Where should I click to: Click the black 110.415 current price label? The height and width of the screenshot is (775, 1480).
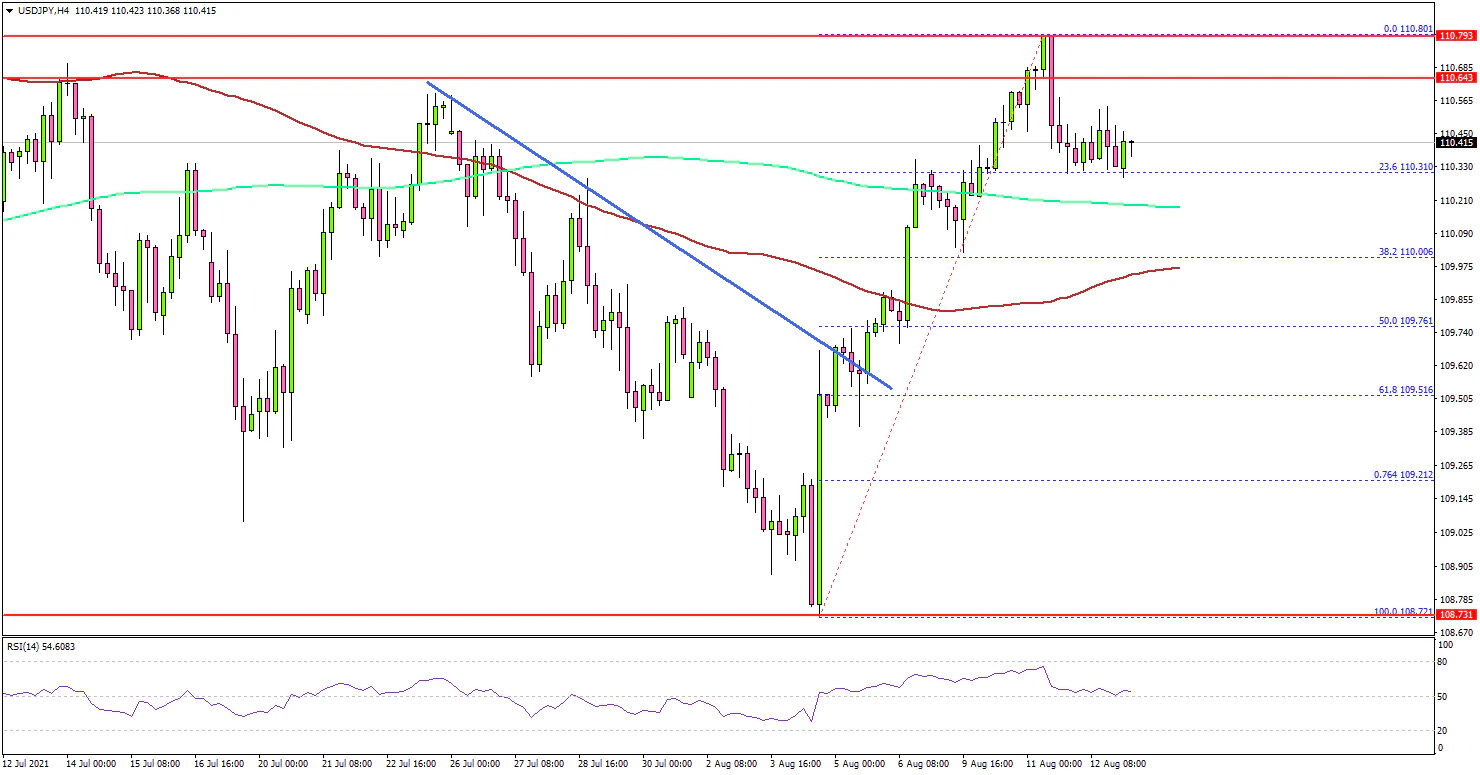[x=1455, y=143]
